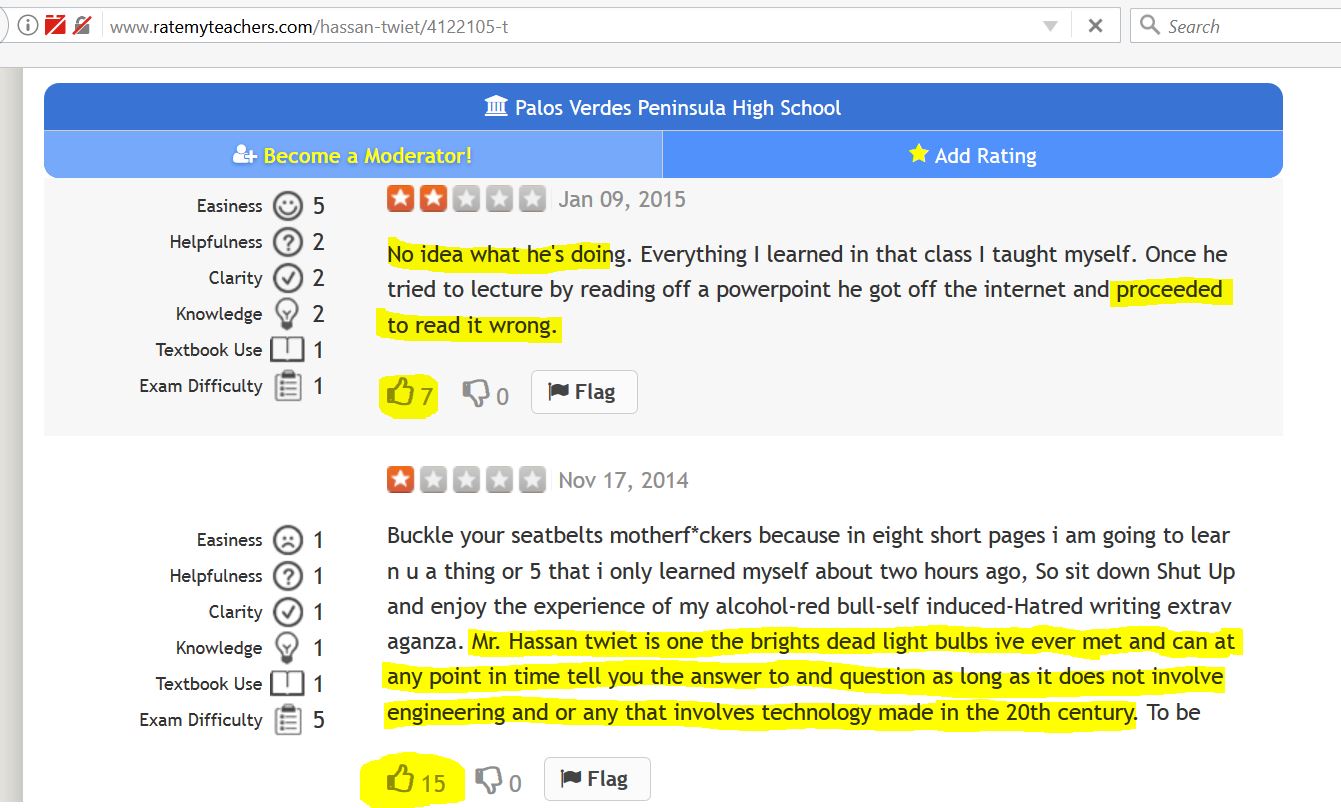Viewport: 1341px width, 808px height.
Task: Click the site information icon in address bar
Action: pos(28,26)
